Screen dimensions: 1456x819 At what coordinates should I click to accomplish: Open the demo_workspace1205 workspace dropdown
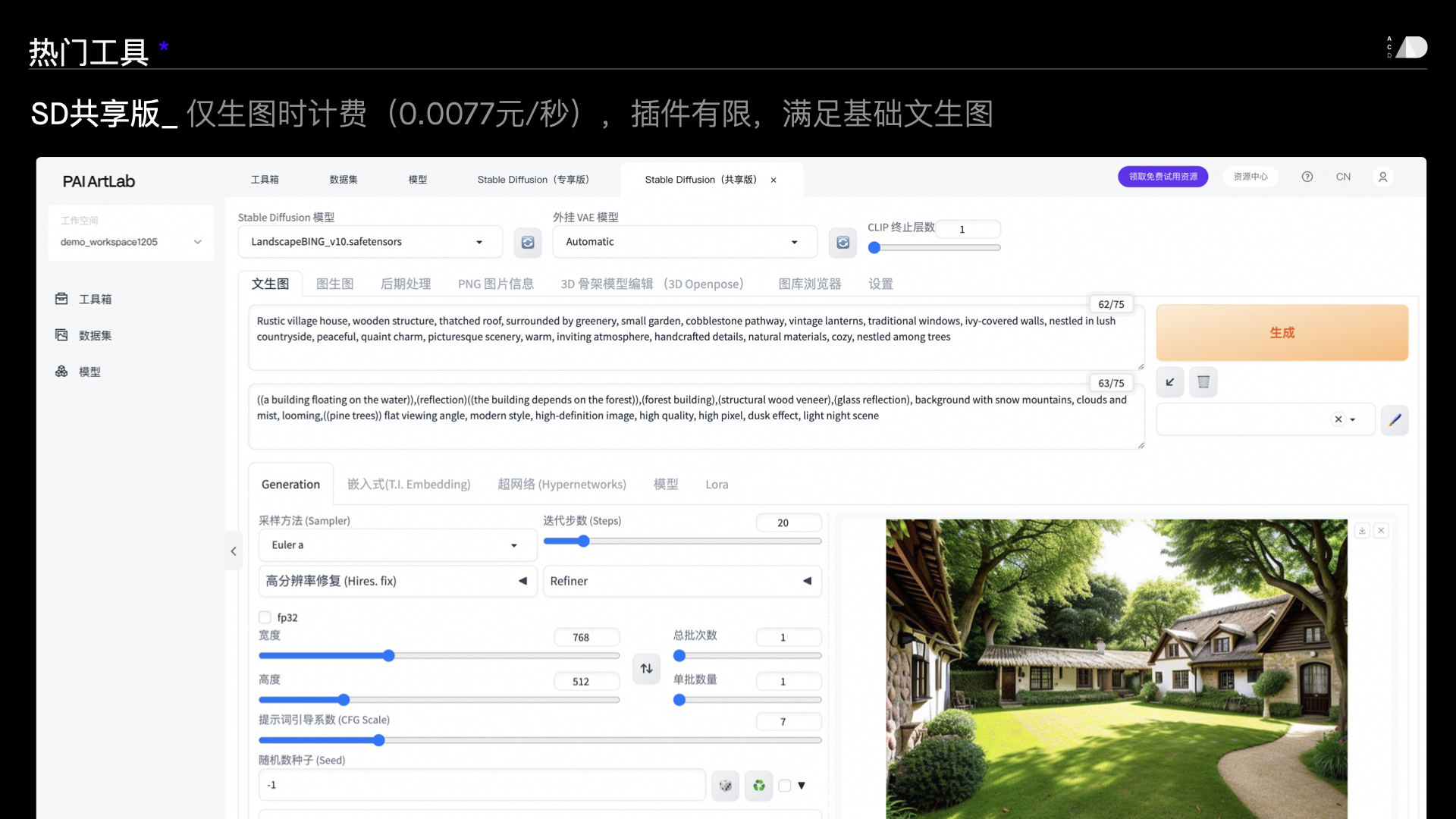pyautogui.click(x=130, y=242)
